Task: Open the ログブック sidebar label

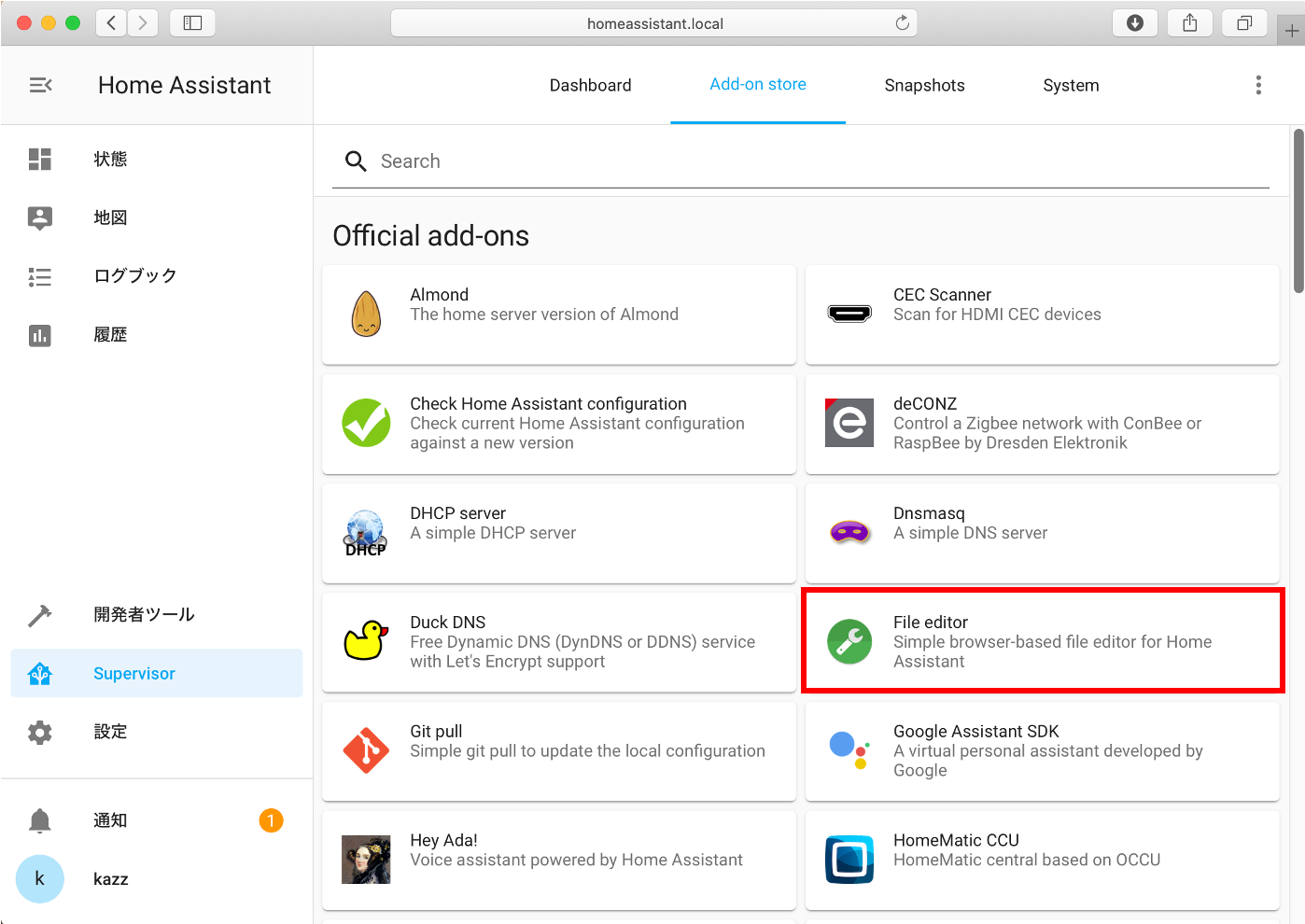Action: coord(135,276)
